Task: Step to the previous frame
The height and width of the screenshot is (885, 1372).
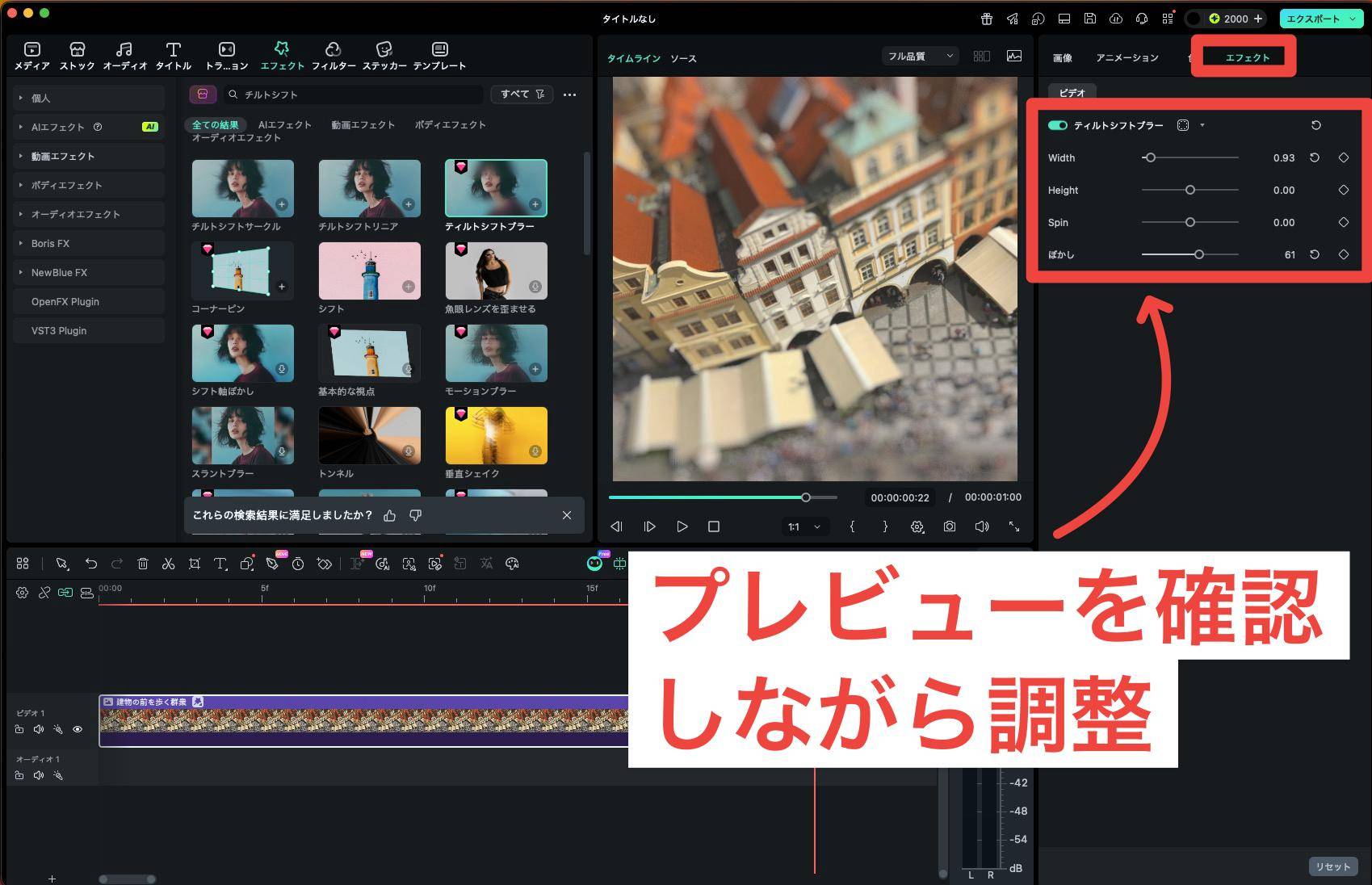Action: click(617, 526)
